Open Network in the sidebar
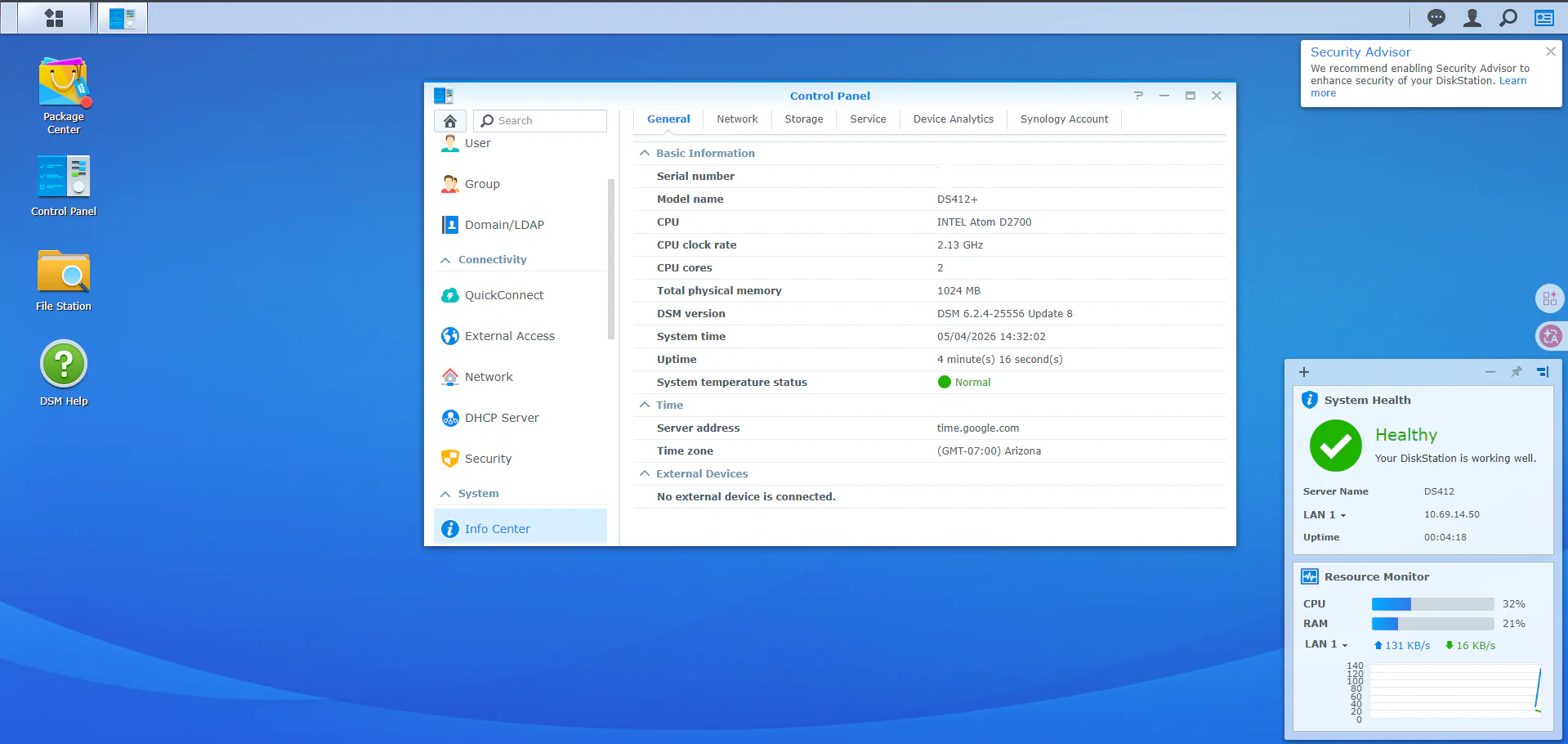 click(520, 377)
